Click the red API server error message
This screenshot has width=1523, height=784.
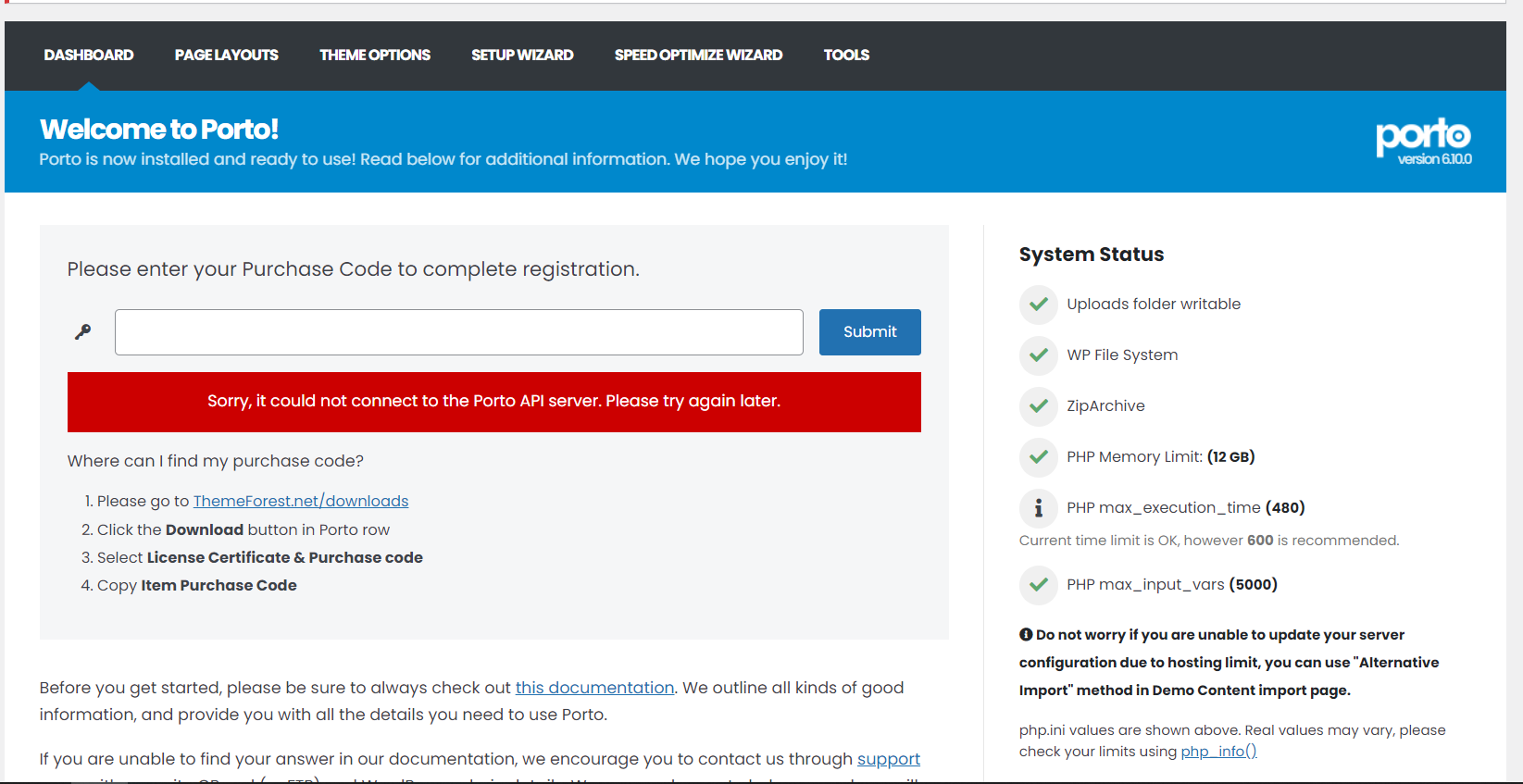494,402
